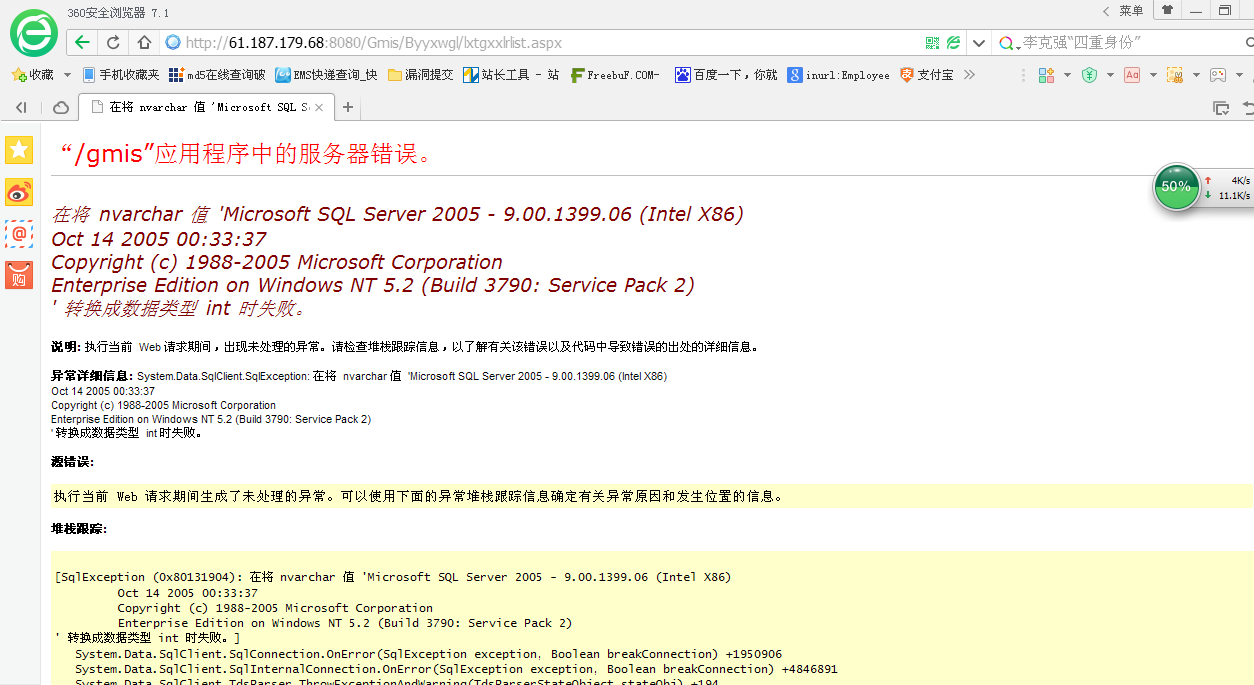Open the FreebuF.COM bookmark
The image size is (1254, 685).
click(615, 75)
